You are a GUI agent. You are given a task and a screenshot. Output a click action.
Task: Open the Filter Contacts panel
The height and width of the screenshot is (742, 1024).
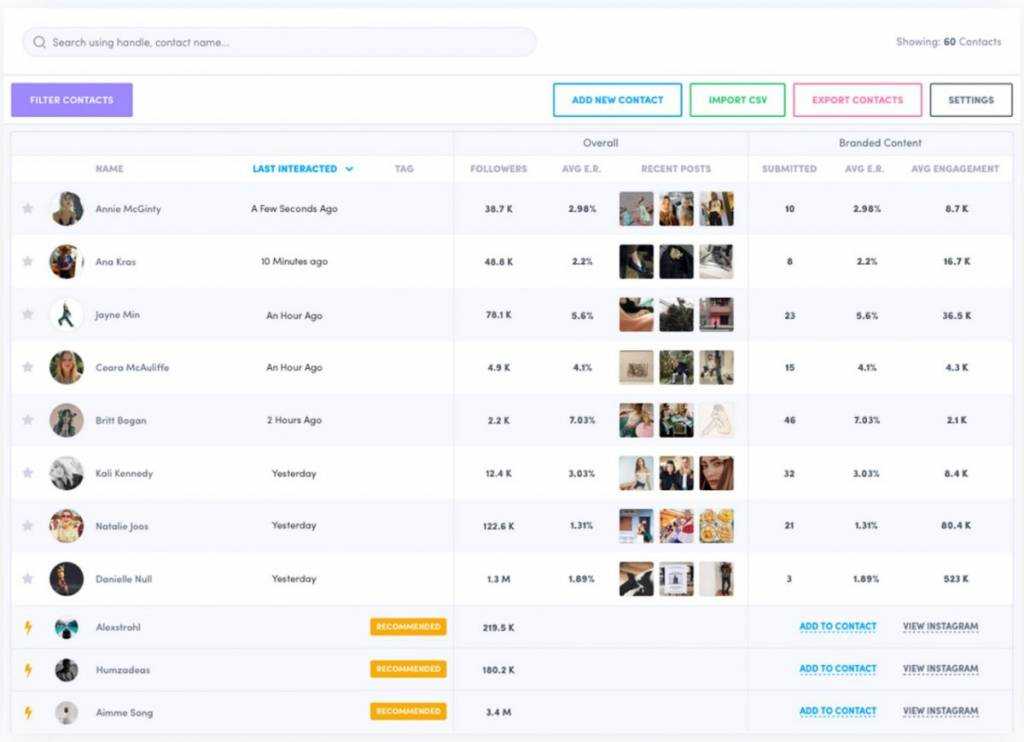point(72,100)
